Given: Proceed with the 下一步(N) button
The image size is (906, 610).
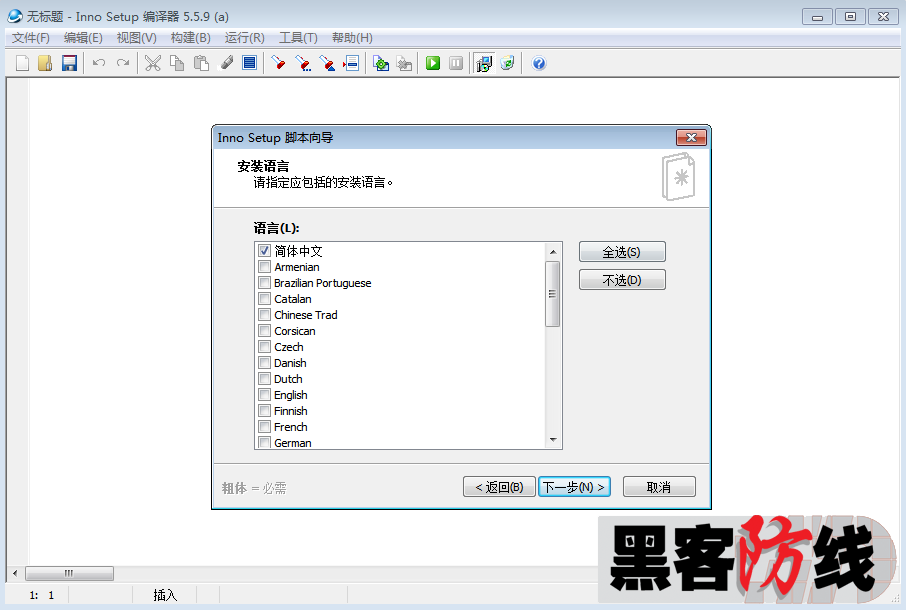Looking at the screenshot, I should pos(574,487).
